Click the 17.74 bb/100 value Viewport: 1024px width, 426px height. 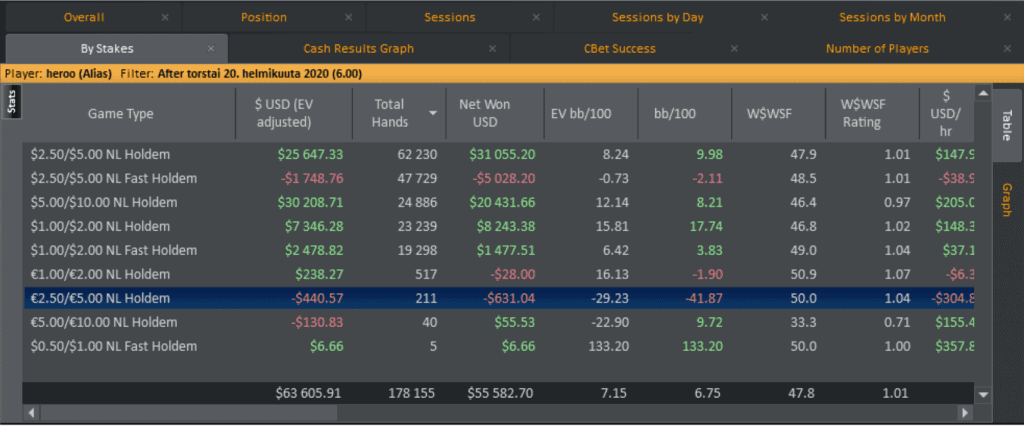[x=708, y=227]
